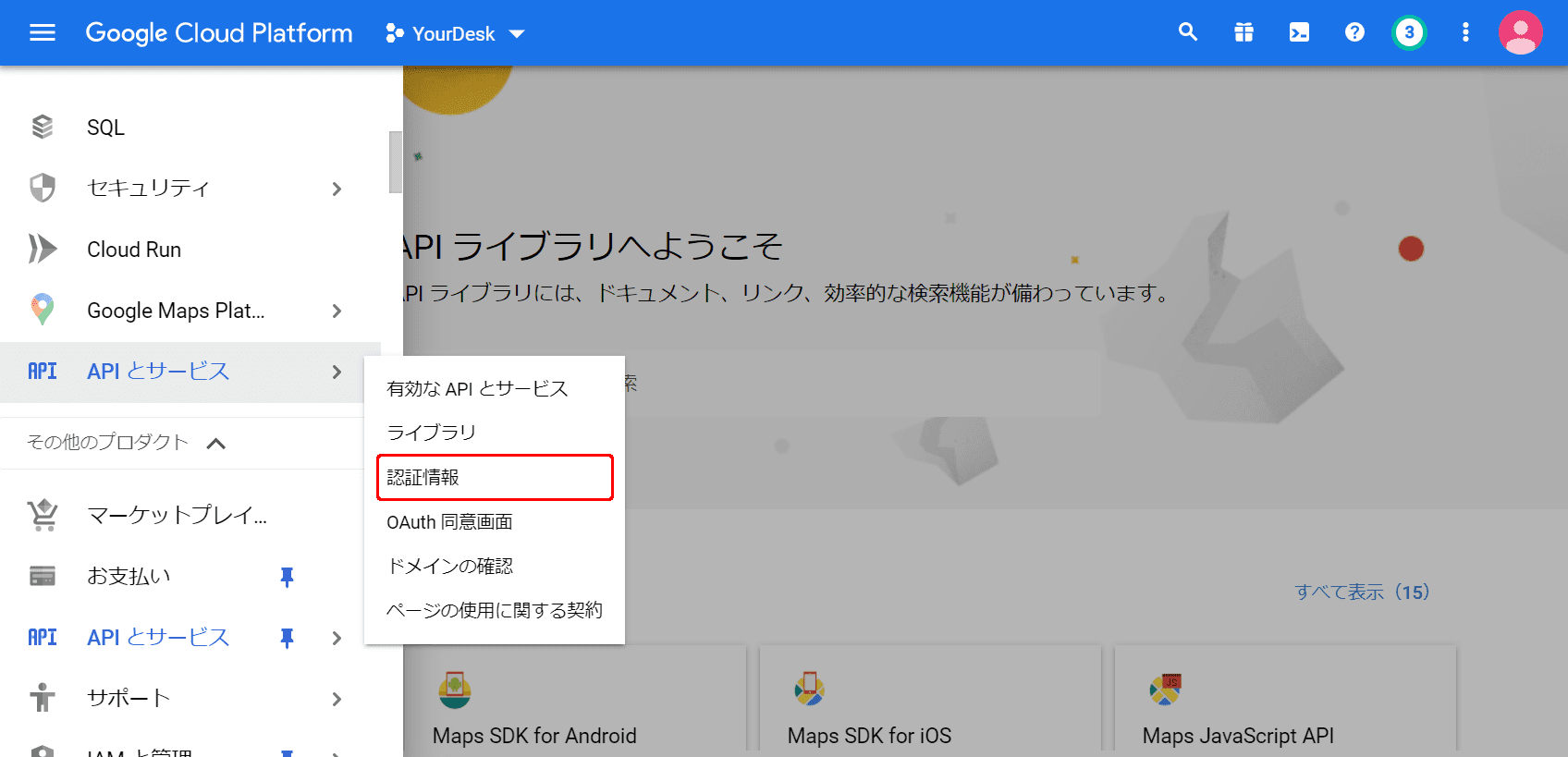This screenshot has height=757, width=1568.
Task: Click the マーケットプレイ... cart icon
Action: pos(43,515)
